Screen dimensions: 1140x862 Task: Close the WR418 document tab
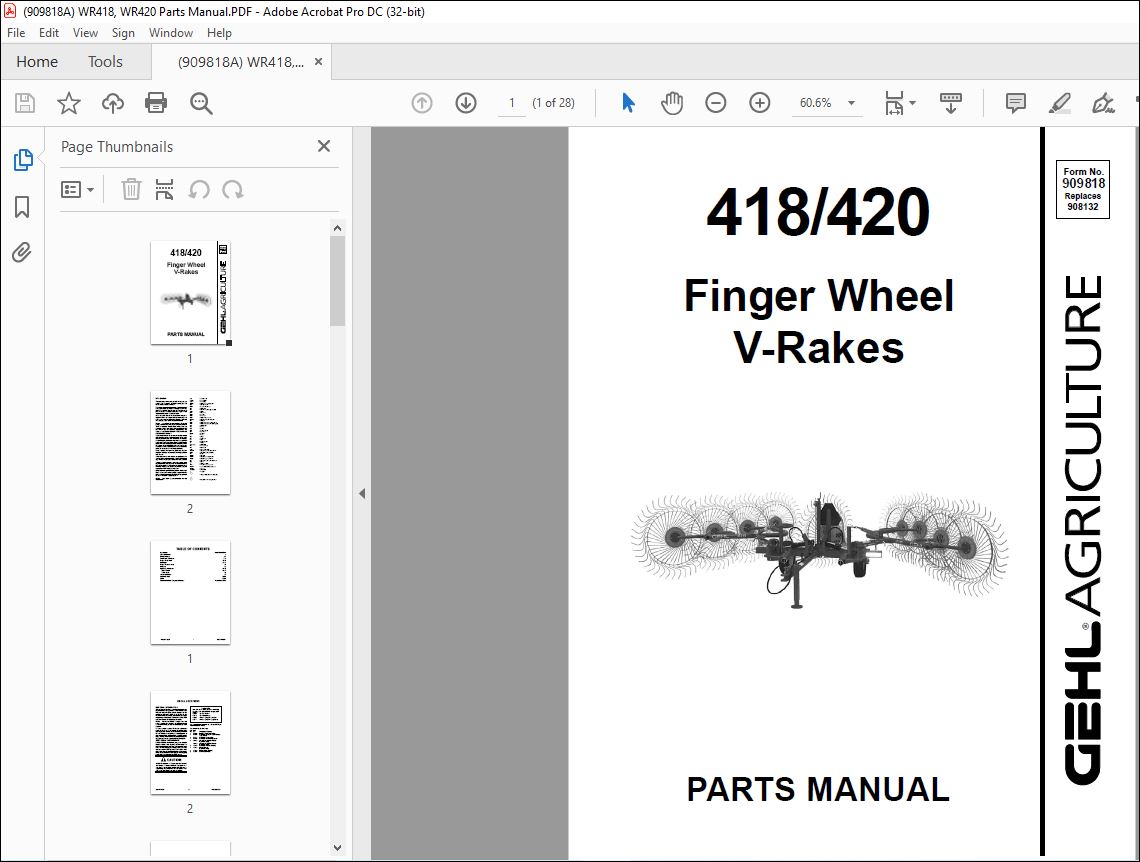tap(318, 62)
